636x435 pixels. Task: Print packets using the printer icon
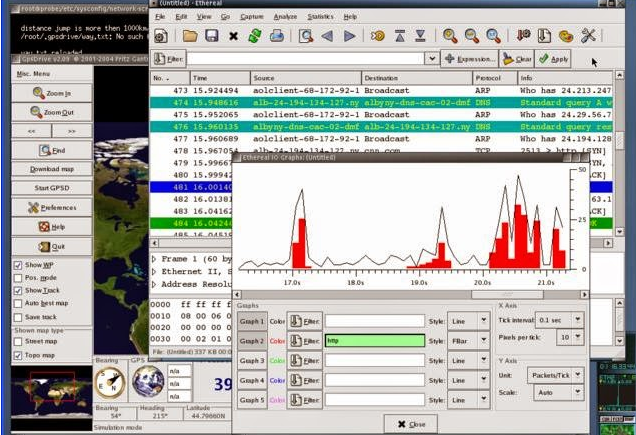coord(277,36)
